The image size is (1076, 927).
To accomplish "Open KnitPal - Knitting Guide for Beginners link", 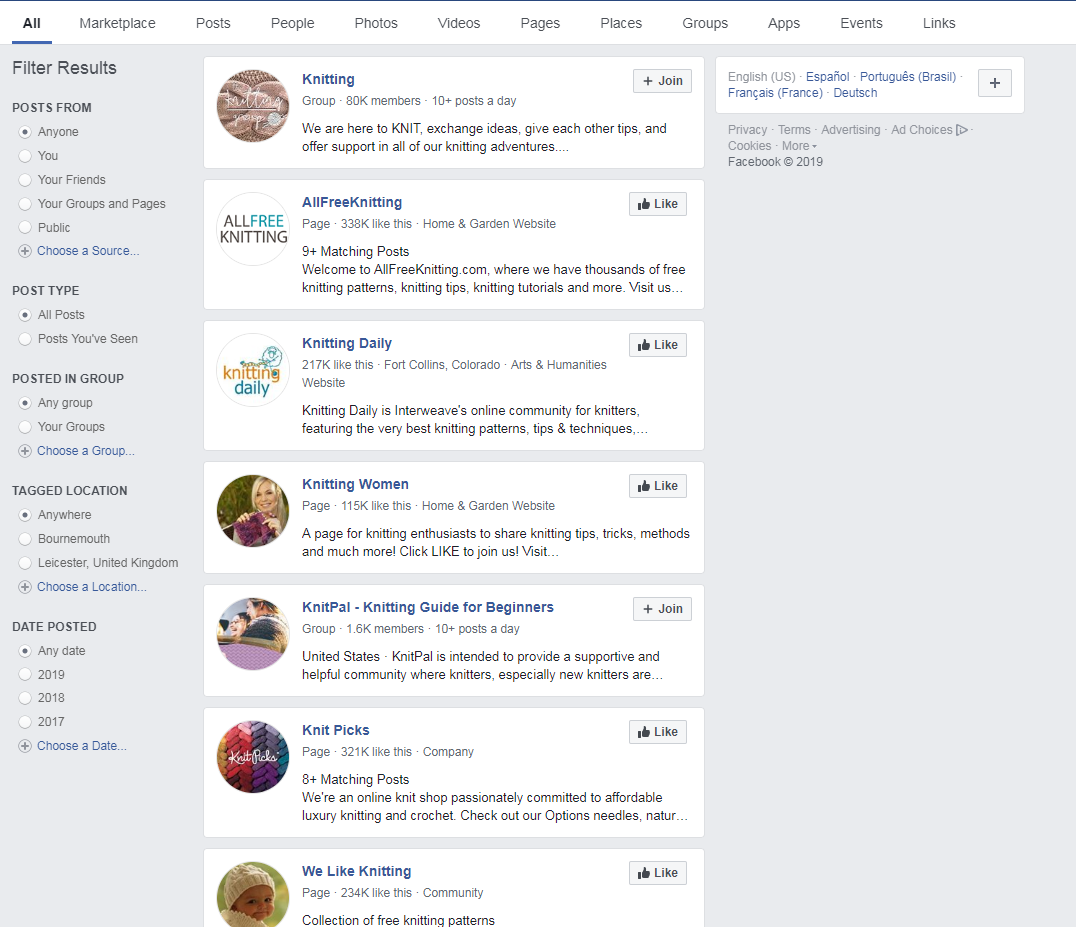I will click(x=428, y=607).
